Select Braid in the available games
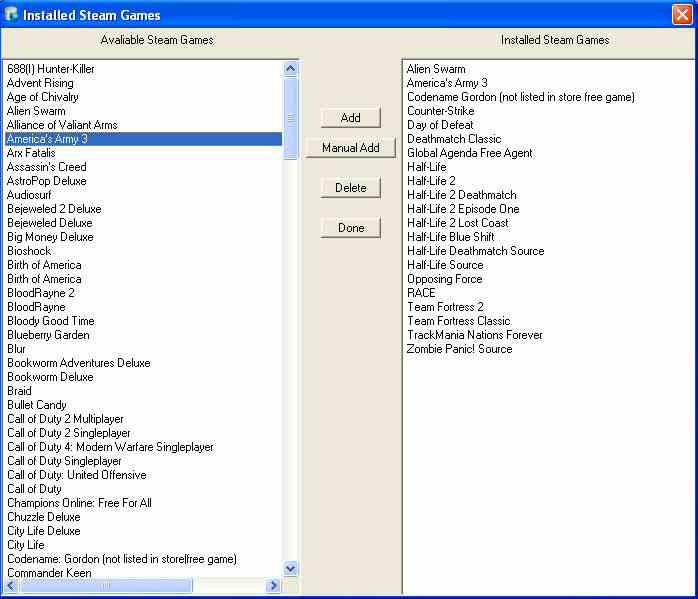 click(19, 391)
